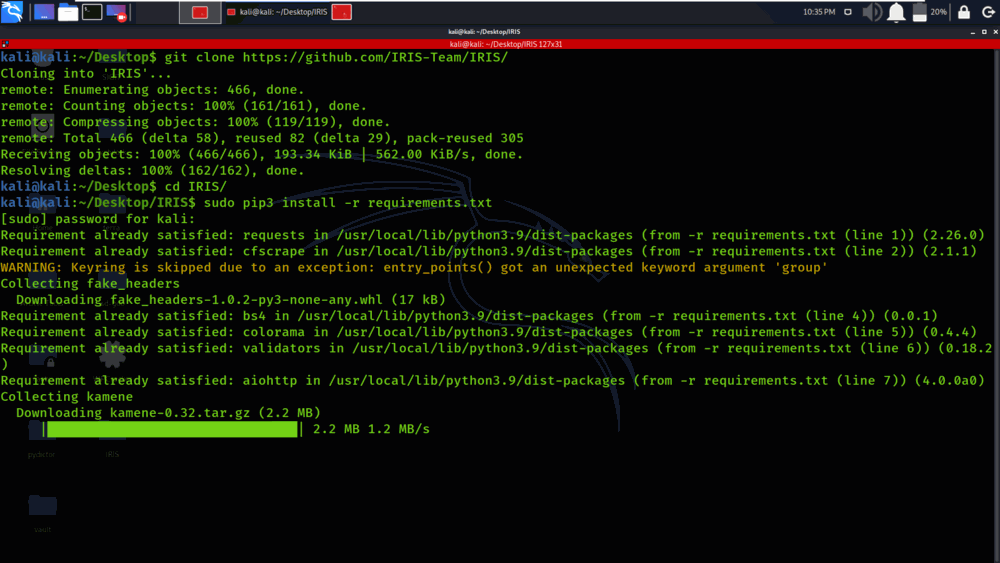Screen dimensions: 1000x563
Task: Click the colorama requirement satisfied line
Action: coord(489,332)
